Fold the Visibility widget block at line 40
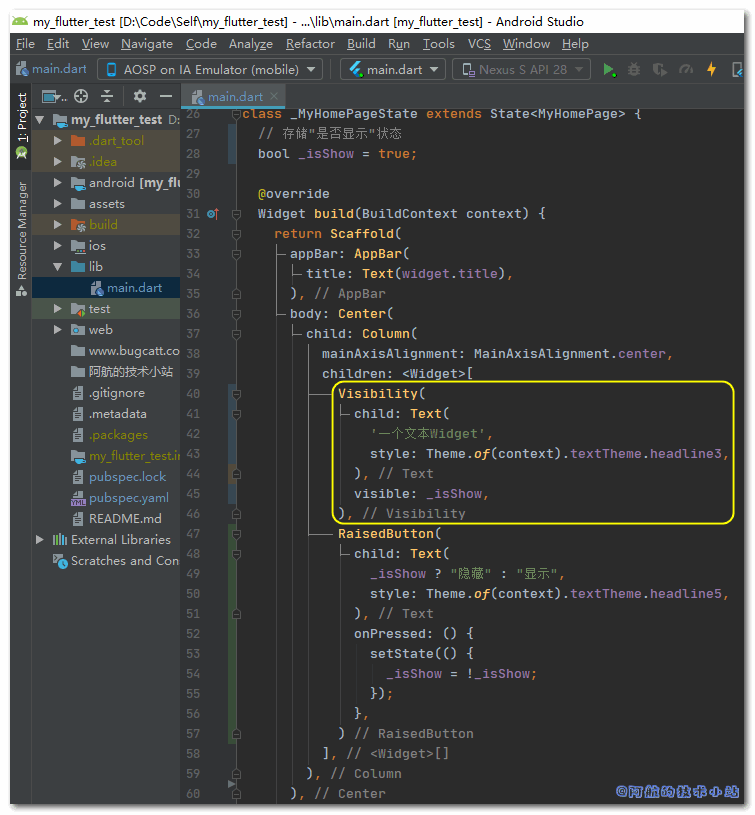 coord(236,394)
